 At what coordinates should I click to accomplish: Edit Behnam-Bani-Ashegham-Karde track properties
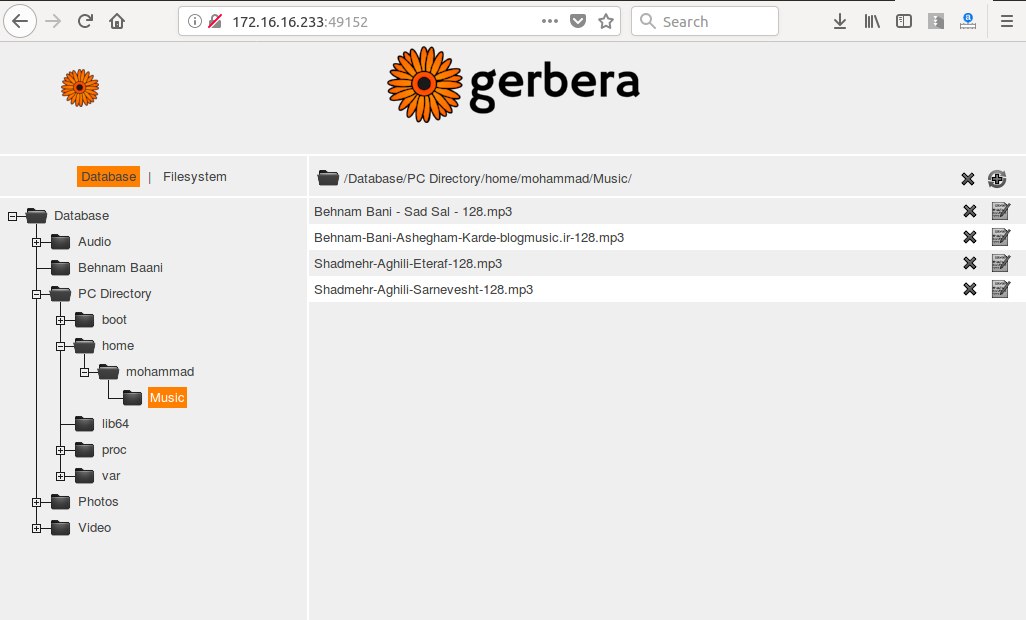[1000, 237]
